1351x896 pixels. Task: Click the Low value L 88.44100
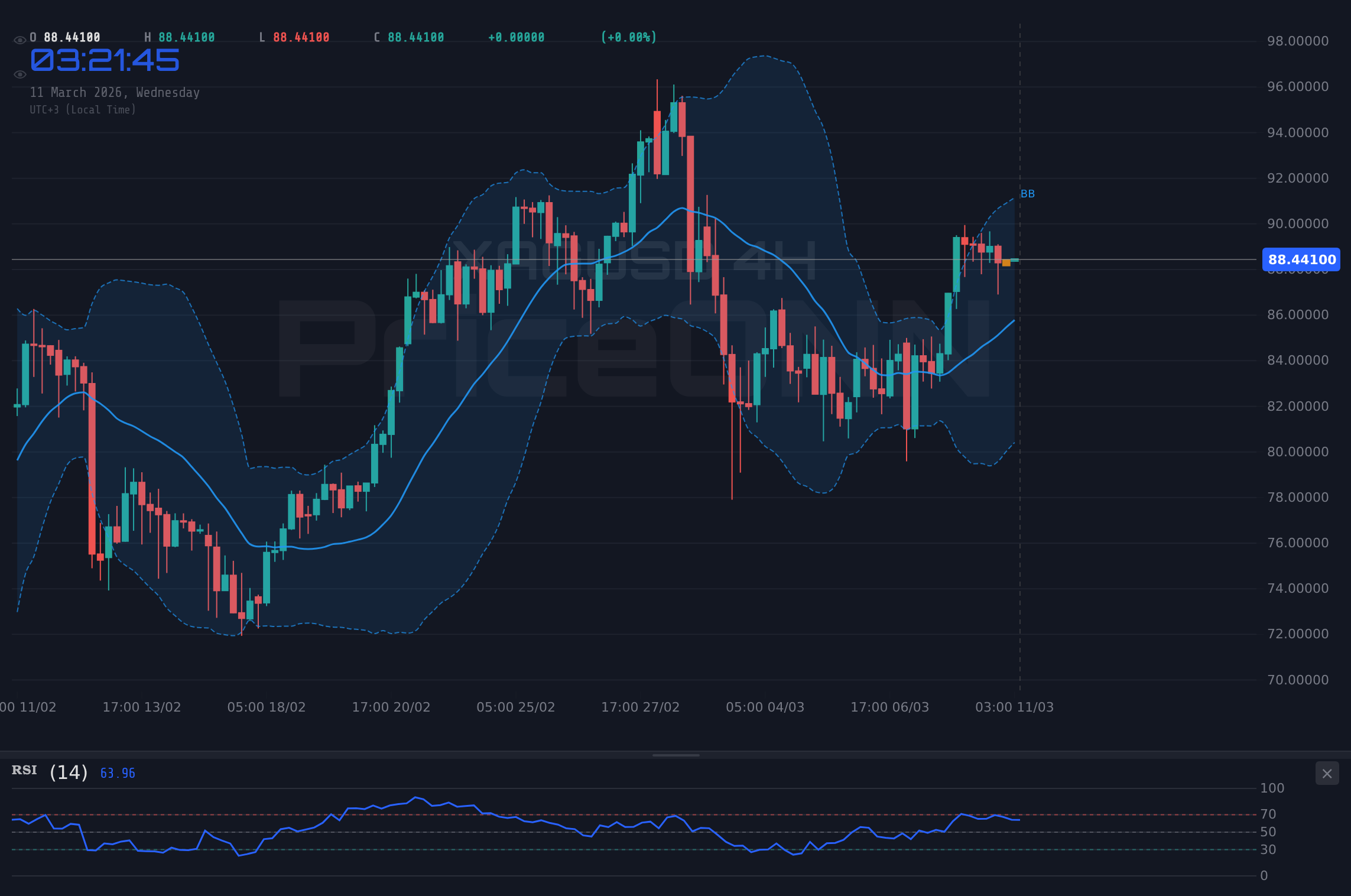pos(295,37)
